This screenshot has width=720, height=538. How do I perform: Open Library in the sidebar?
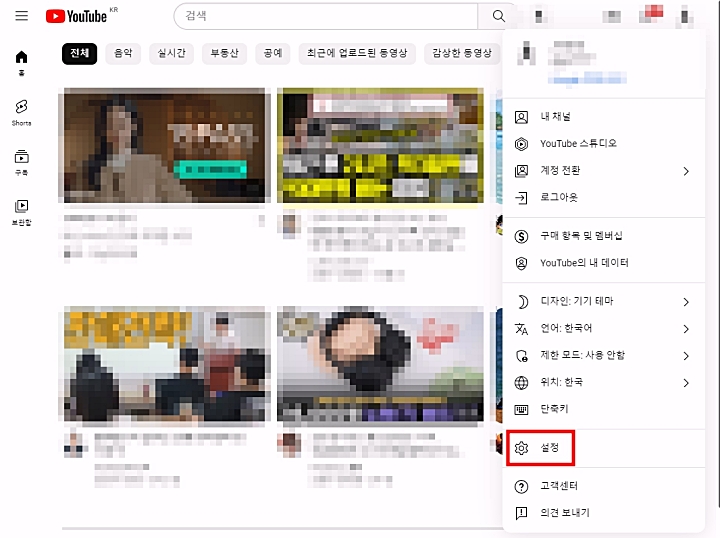[x=22, y=212]
